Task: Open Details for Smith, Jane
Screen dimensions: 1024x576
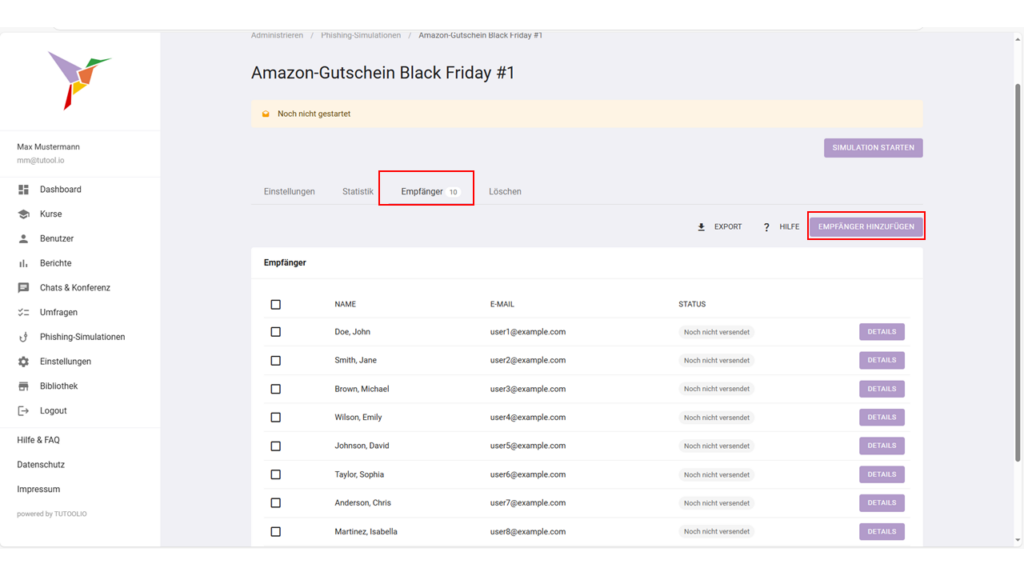Action: tap(882, 360)
